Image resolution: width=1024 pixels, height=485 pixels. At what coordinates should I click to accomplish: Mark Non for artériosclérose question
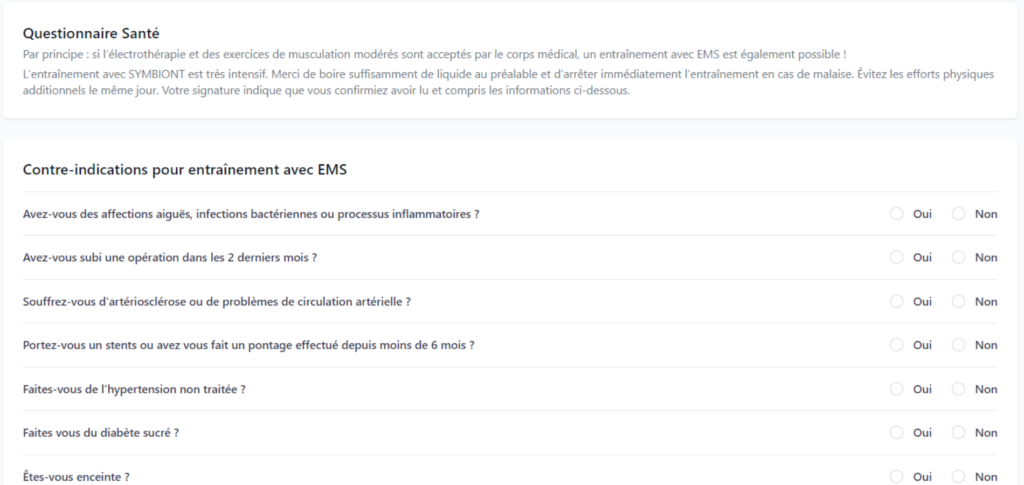pos(958,302)
